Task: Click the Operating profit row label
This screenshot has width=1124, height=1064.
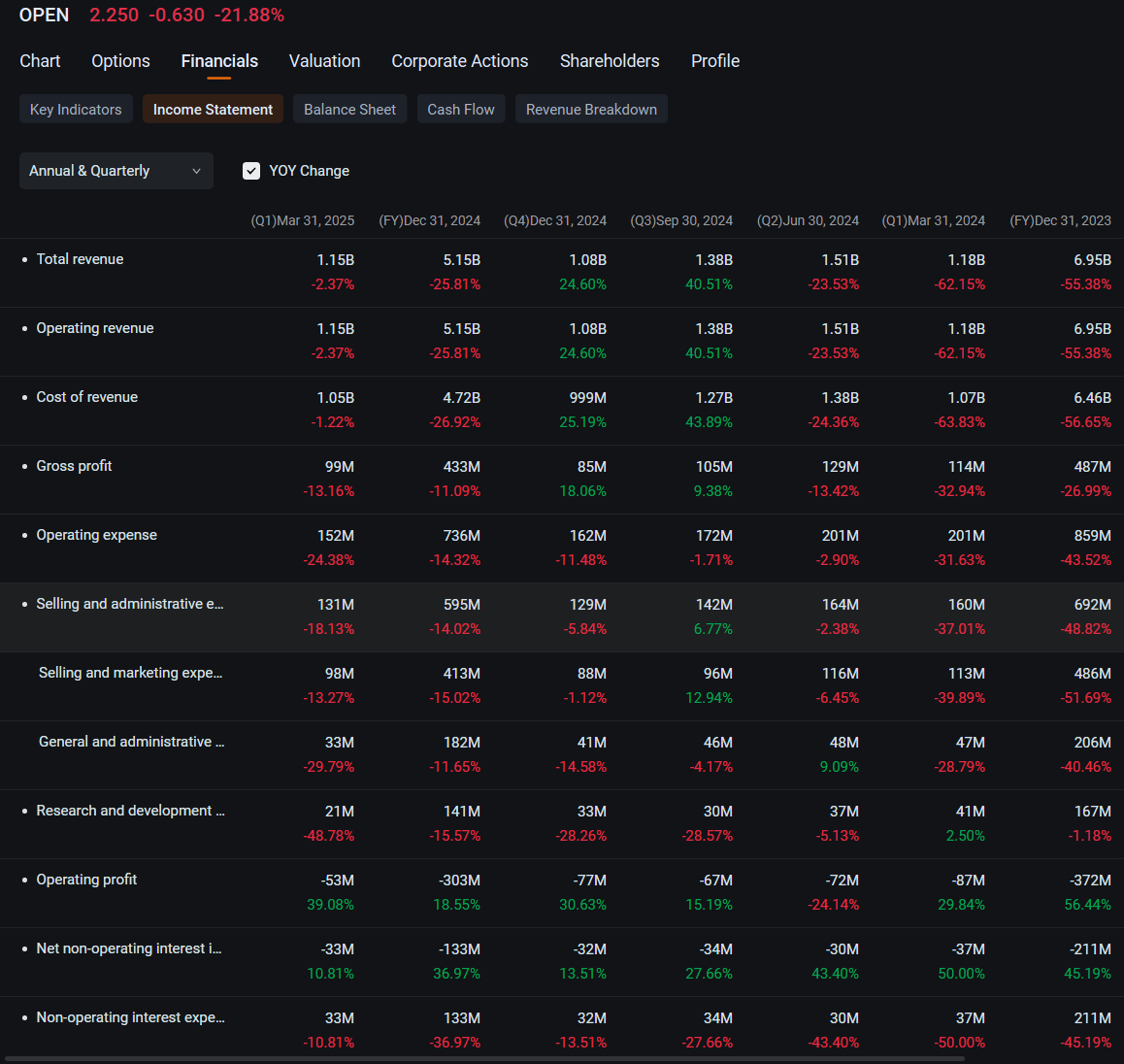Action: click(86, 879)
